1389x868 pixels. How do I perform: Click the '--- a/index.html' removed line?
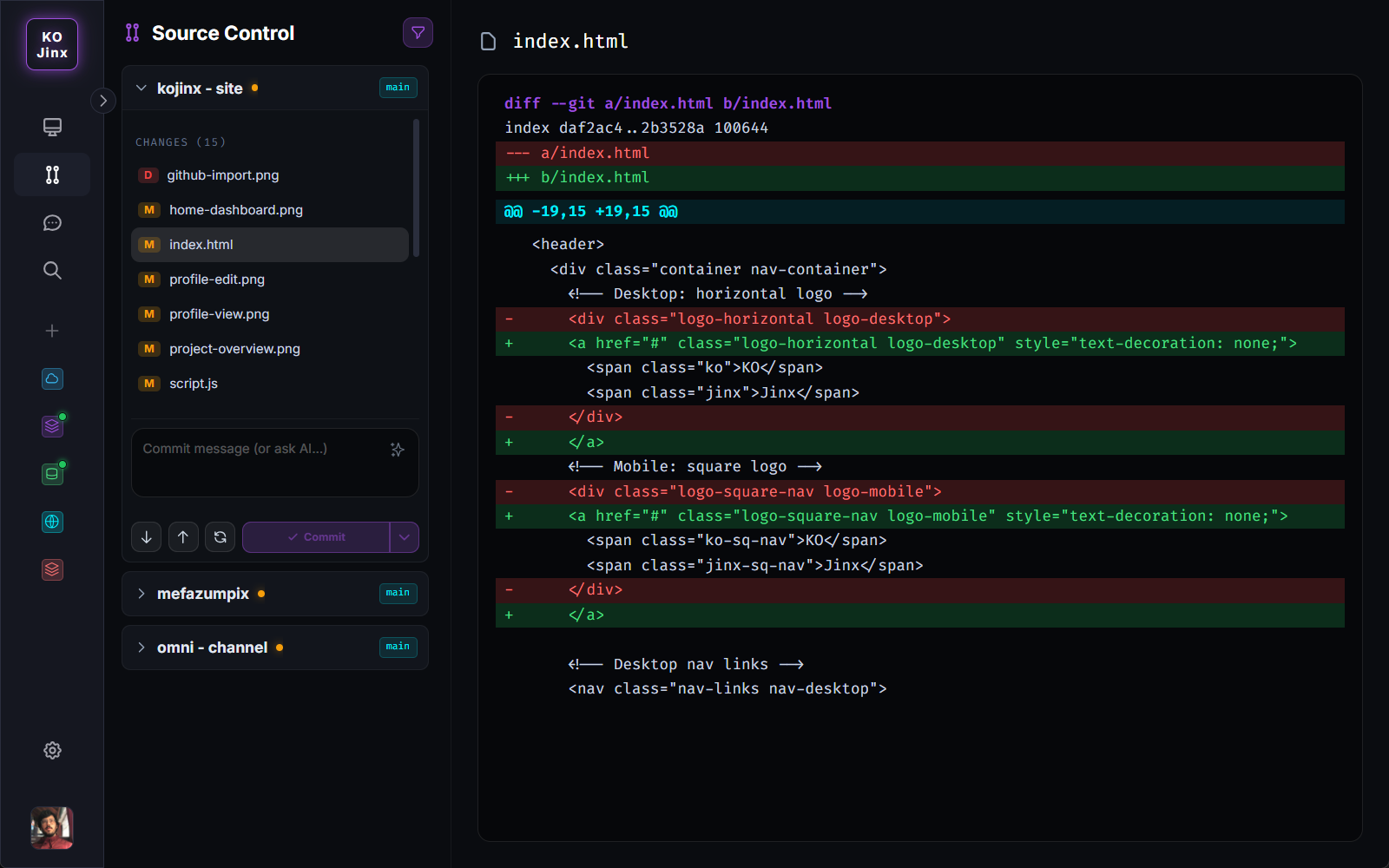[x=920, y=154]
